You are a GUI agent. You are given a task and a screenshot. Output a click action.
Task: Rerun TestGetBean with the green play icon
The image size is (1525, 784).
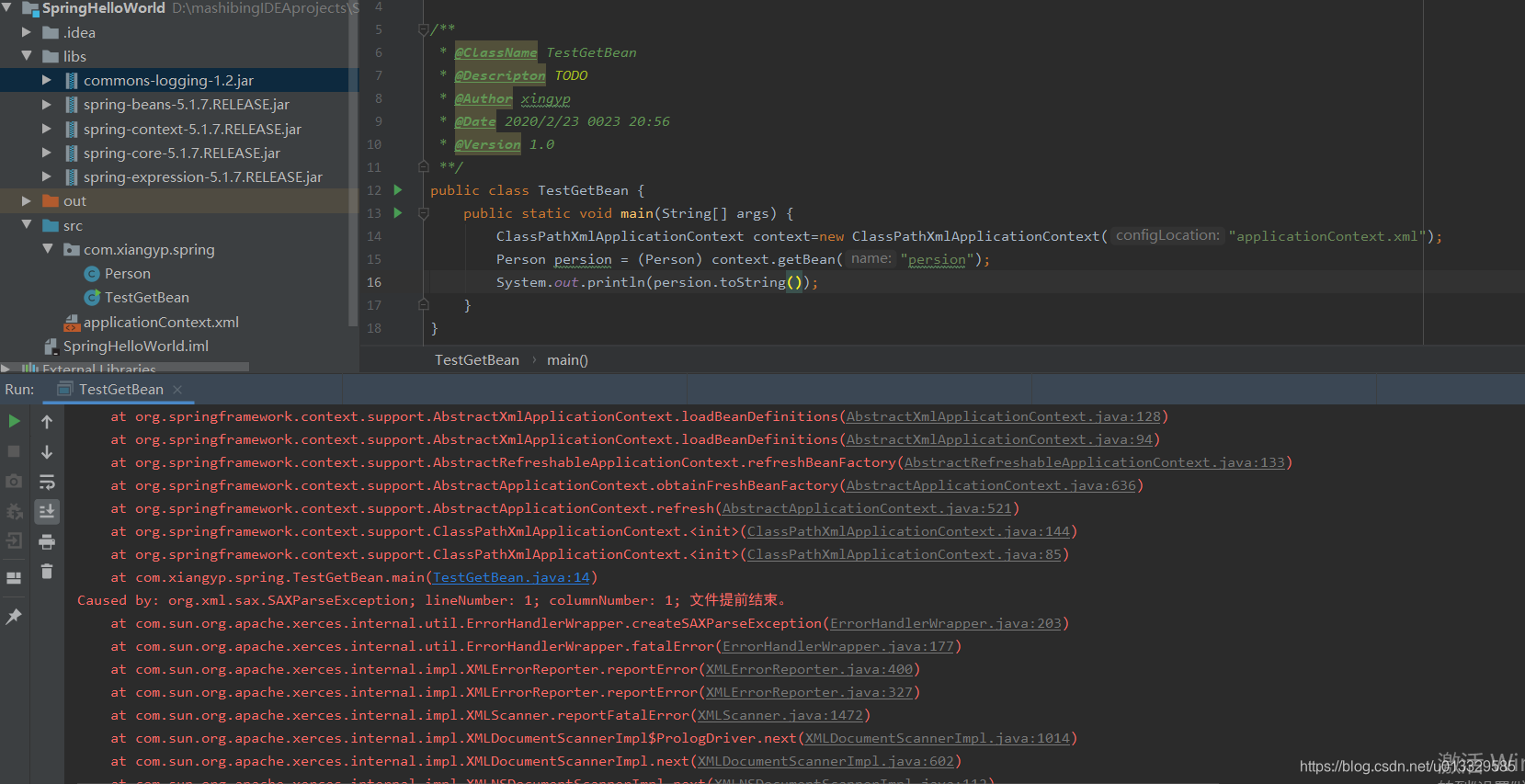pos(14,421)
